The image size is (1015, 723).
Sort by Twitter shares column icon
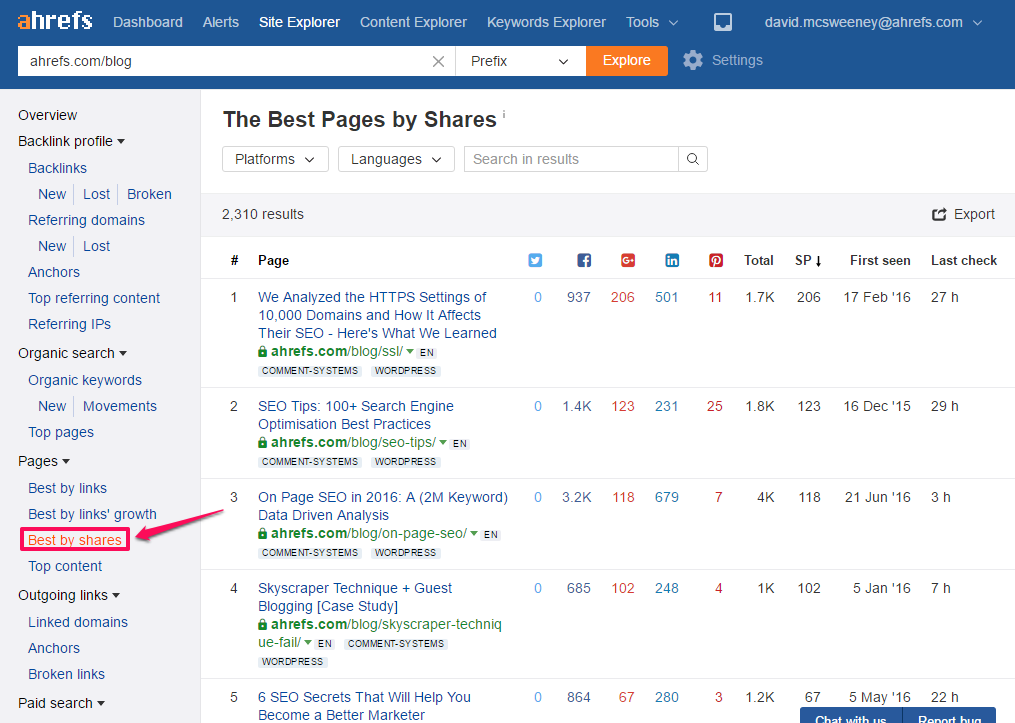[535, 260]
